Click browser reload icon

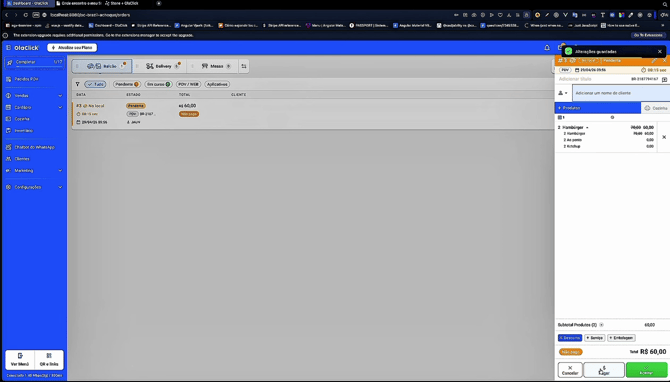[26, 15]
